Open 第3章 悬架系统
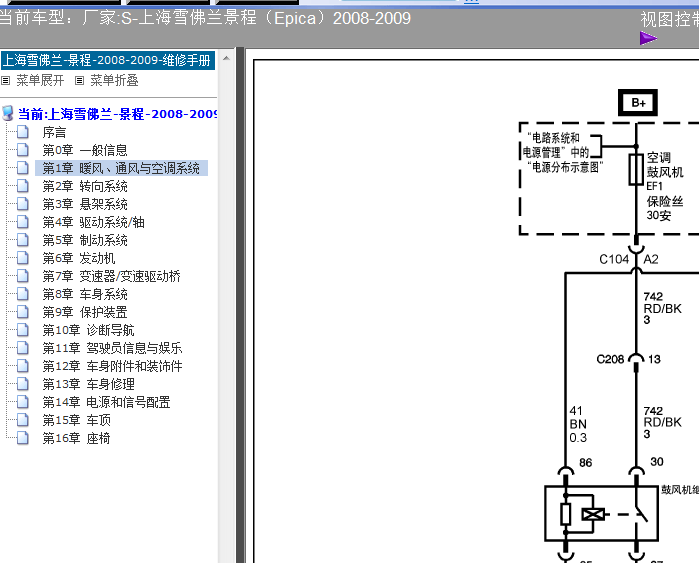 pos(85,204)
